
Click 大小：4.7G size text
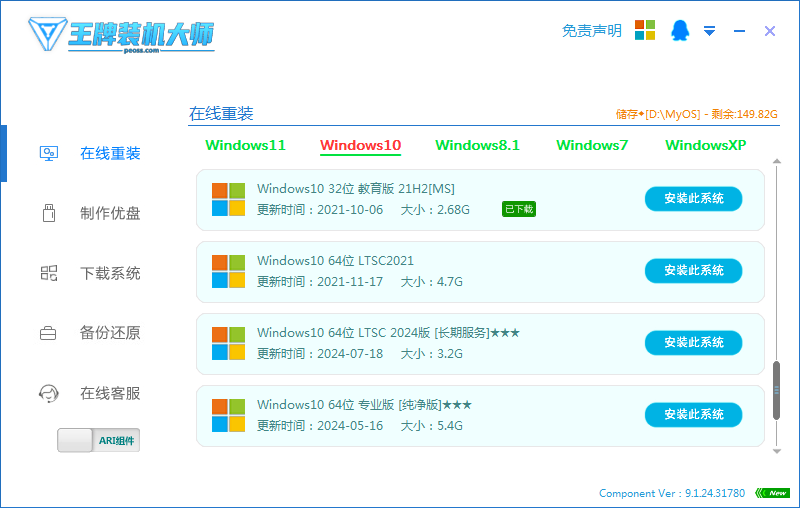[x=432, y=282]
